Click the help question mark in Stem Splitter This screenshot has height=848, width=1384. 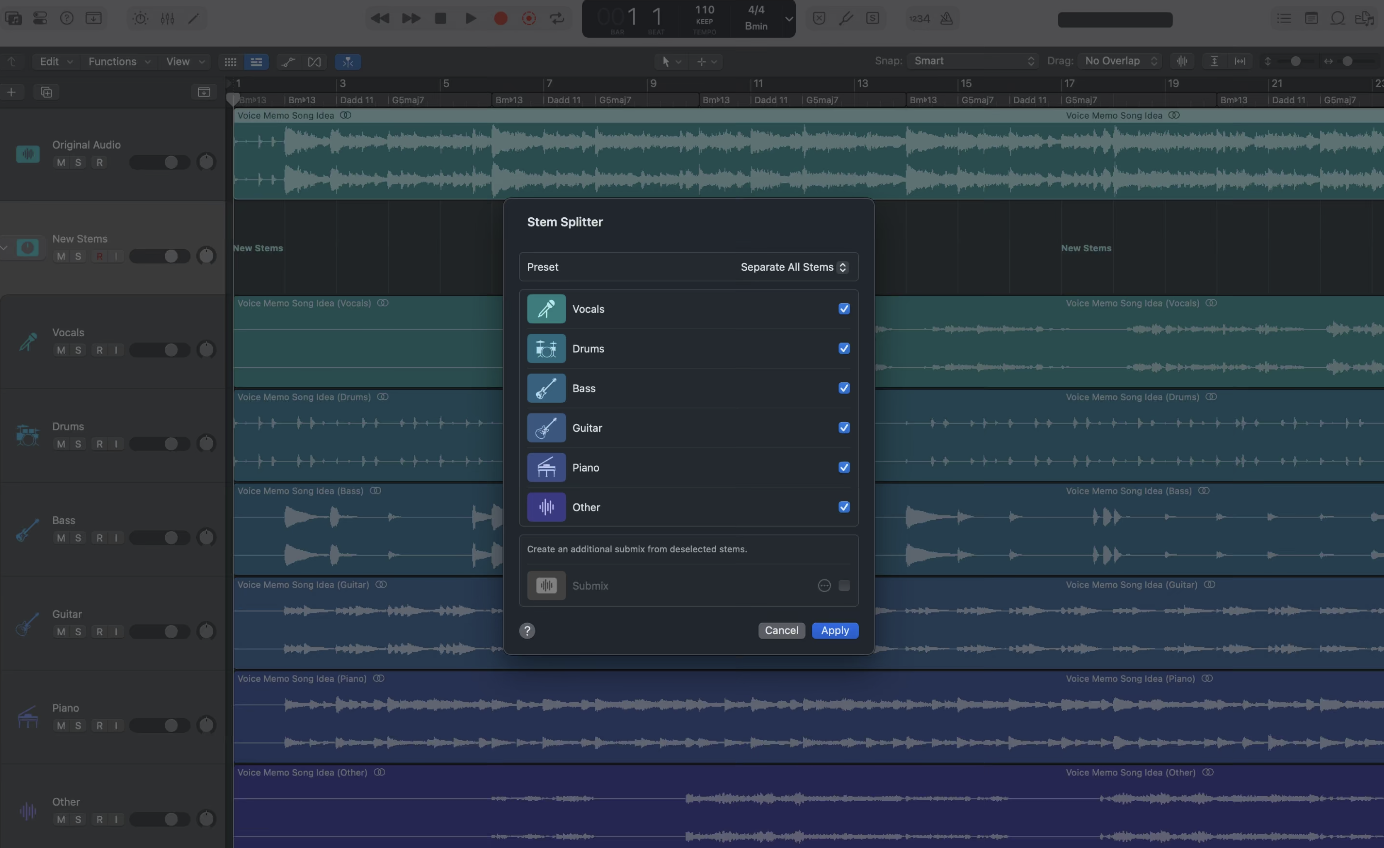click(527, 631)
